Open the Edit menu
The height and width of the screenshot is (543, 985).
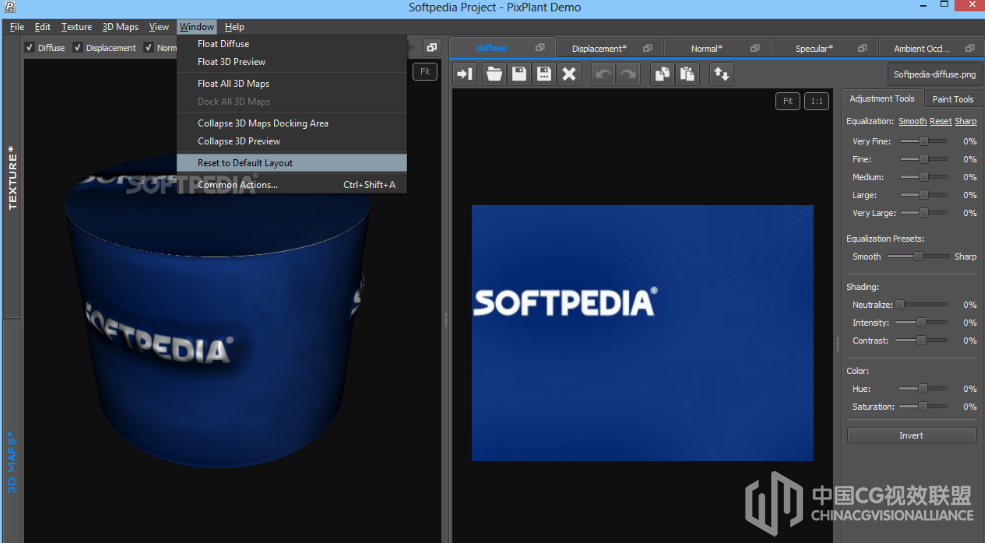click(x=43, y=26)
